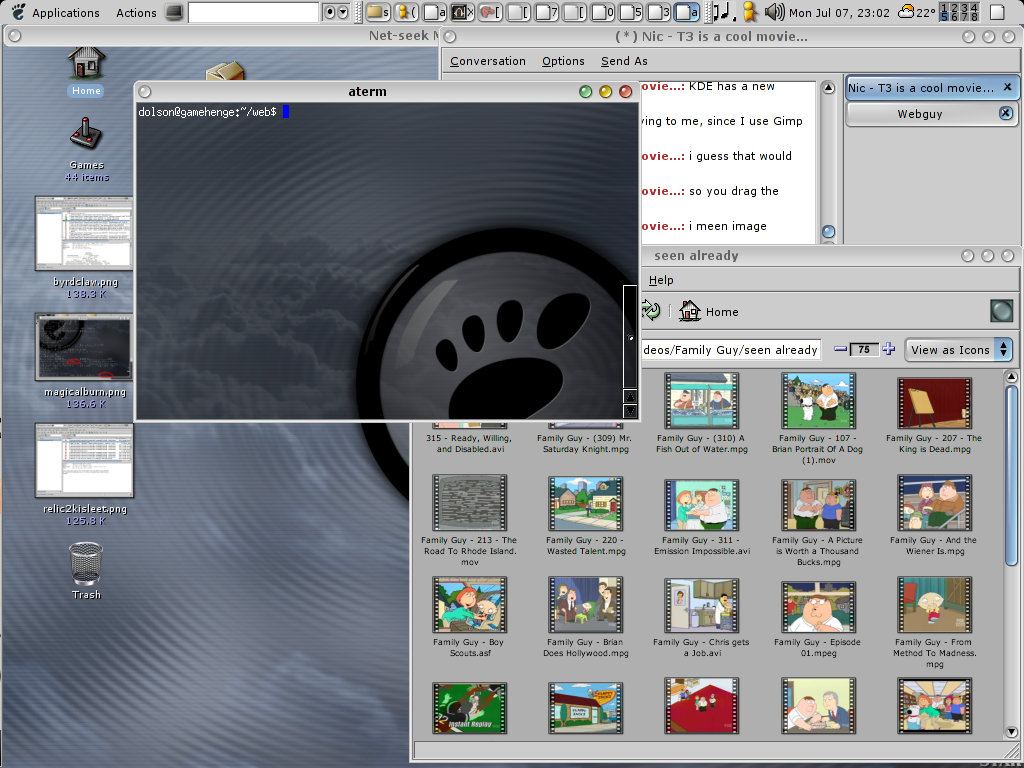Select the 'Nic - T3 is a cool movie...' chat tab
The image size is (1024, 768).
[921, 88]
